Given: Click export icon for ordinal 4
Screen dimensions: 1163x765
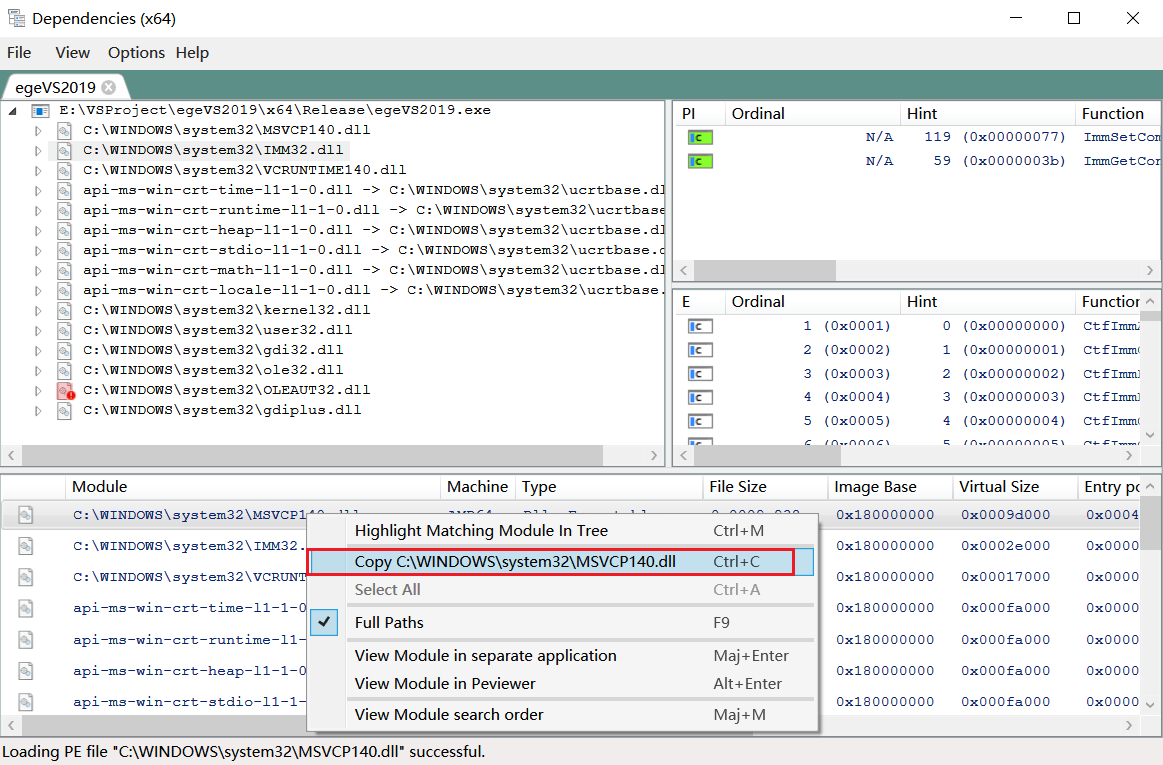Looking at the screenshot, I should pos(700,398).
